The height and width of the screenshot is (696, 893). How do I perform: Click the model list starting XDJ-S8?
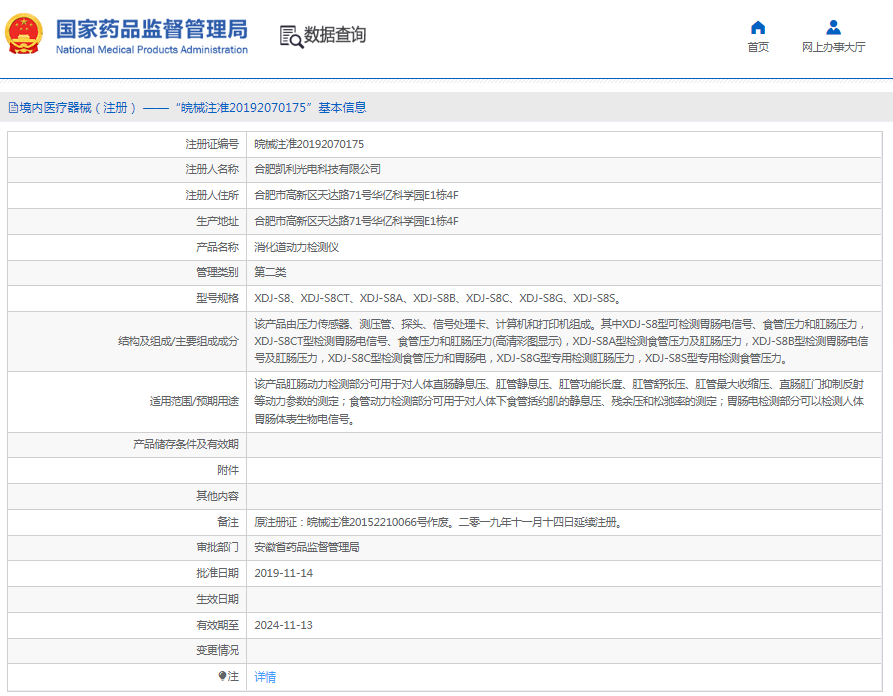[x=437, y=298]
